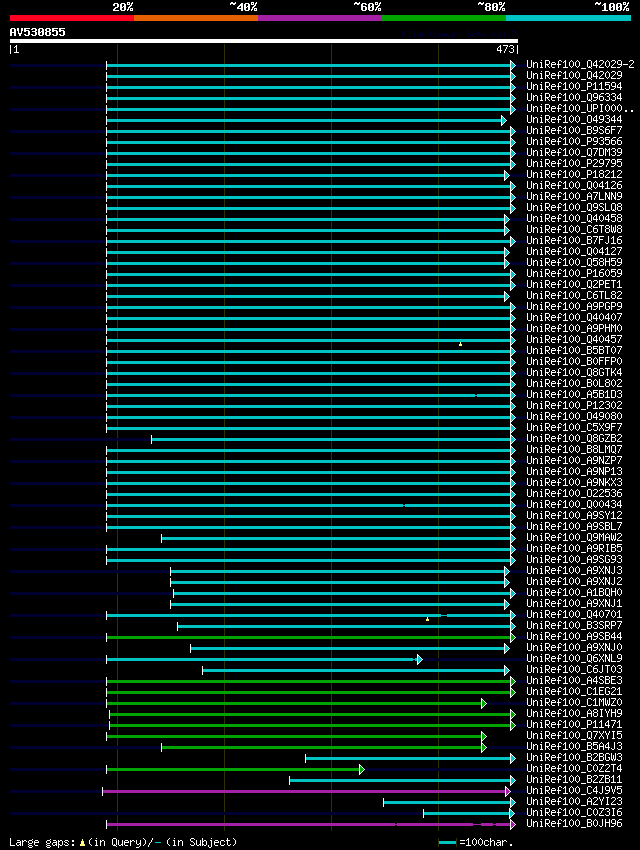Click the AV530855 query title

point(37,32)
